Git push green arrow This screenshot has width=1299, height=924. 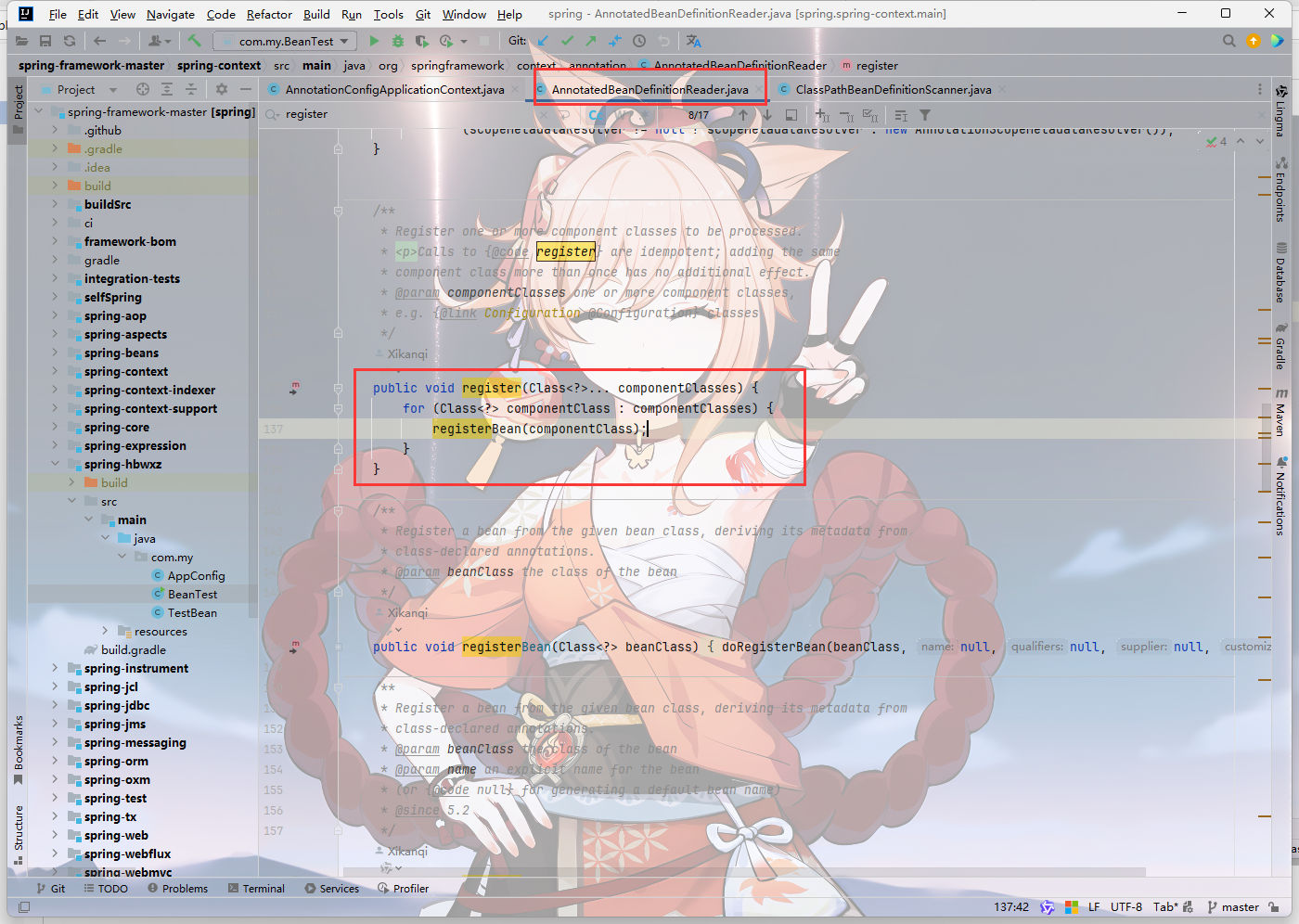click(591, 41)
